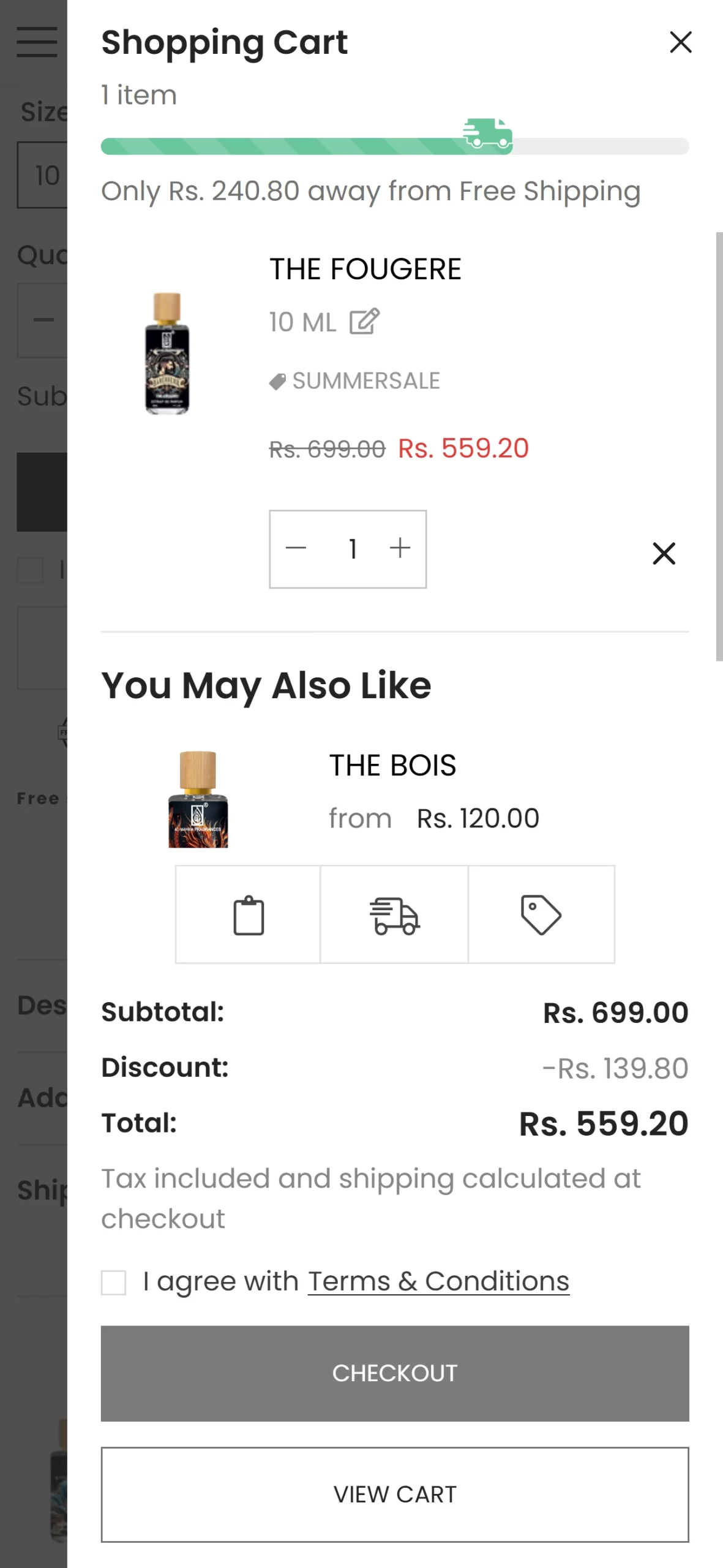
Task: Click THE BOIS bottle thumbnail
Action: point(198,799)
